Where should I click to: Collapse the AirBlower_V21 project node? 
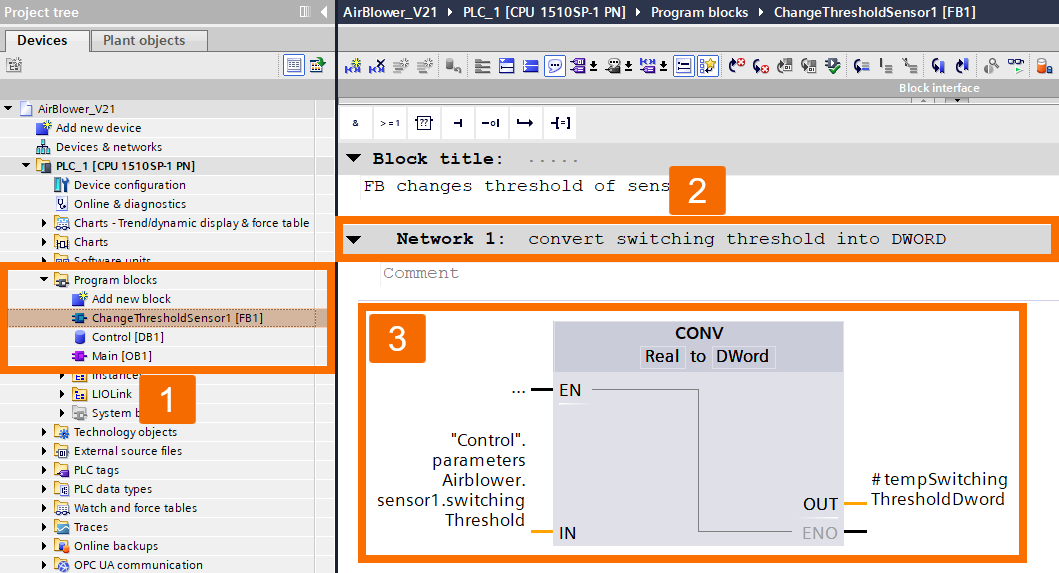point(9,108)
